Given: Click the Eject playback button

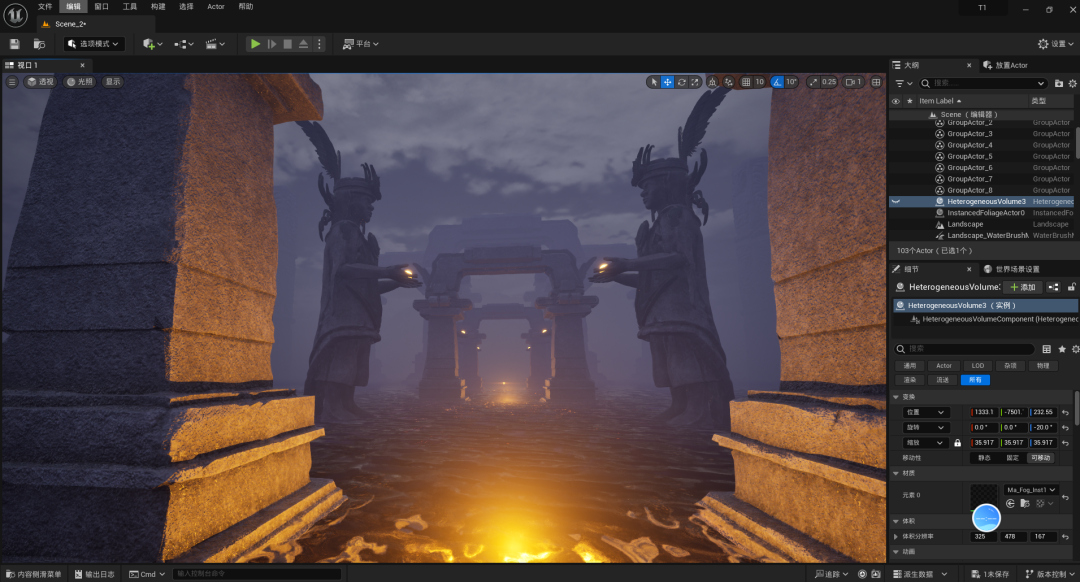Looking at the screenshot, I should (x=303, y=44).
